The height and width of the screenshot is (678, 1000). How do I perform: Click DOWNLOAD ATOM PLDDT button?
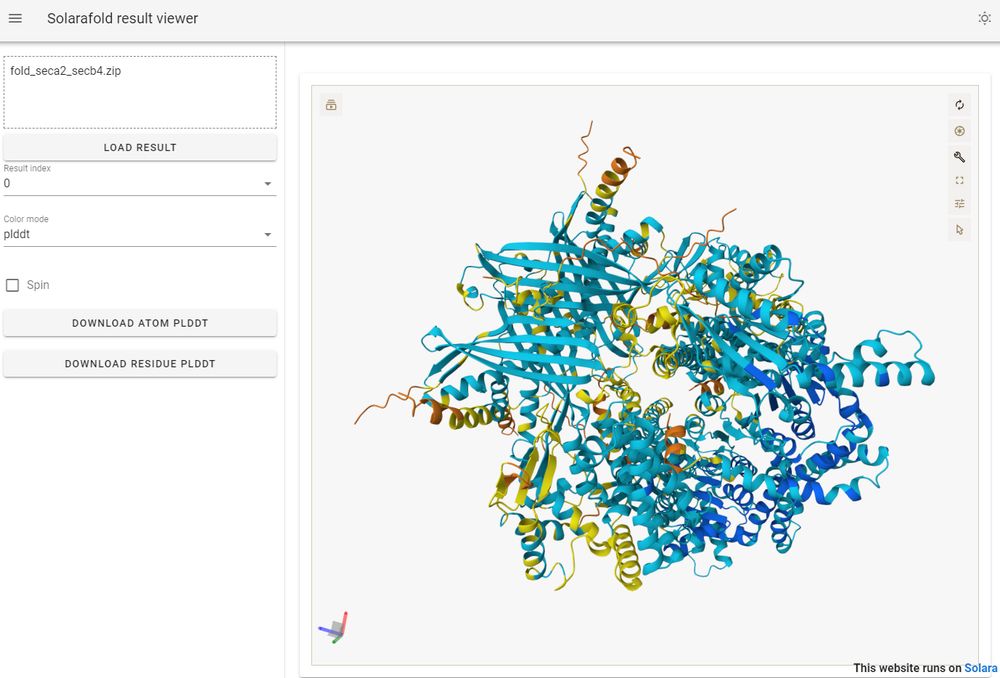pos(140,323)
